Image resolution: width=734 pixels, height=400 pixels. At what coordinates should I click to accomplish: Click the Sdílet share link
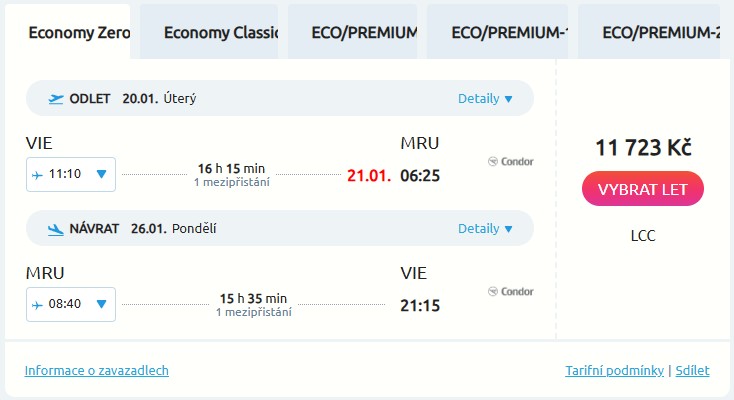click(692, 370)
